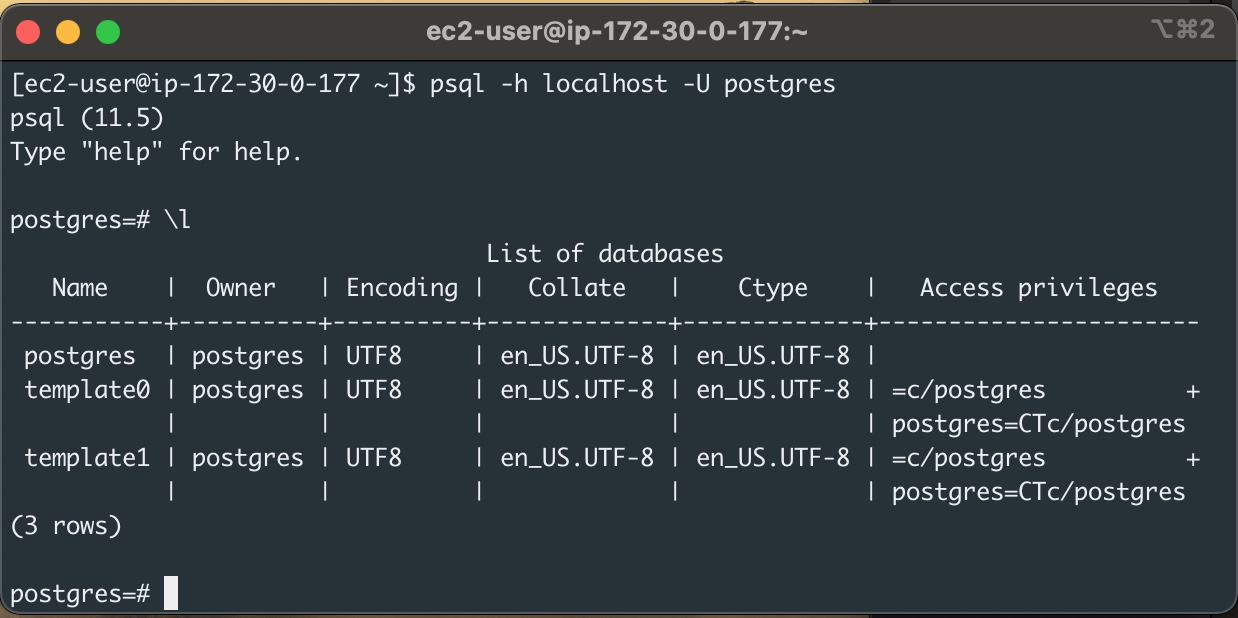Click the current postgres=# prompt
This screenshot has width=1238, height=618.
tap(79, 592)
